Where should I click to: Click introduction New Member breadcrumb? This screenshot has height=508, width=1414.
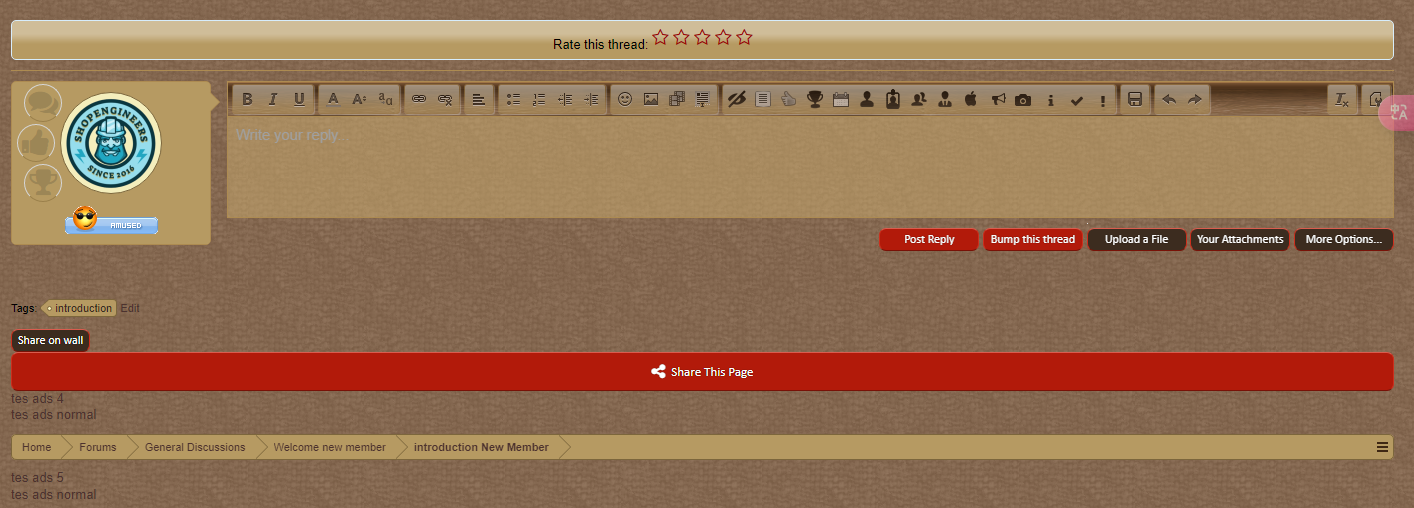481,447
